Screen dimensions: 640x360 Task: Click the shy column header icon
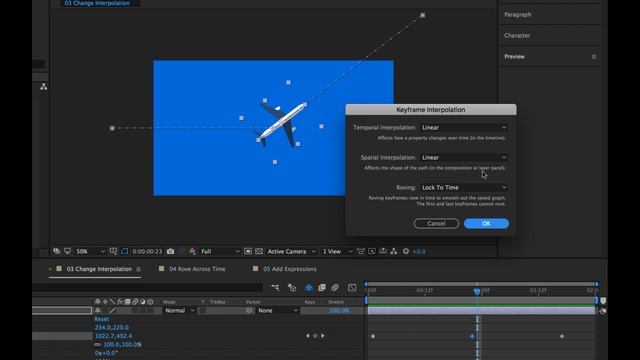pyautogui.click(x=98, y=302)
